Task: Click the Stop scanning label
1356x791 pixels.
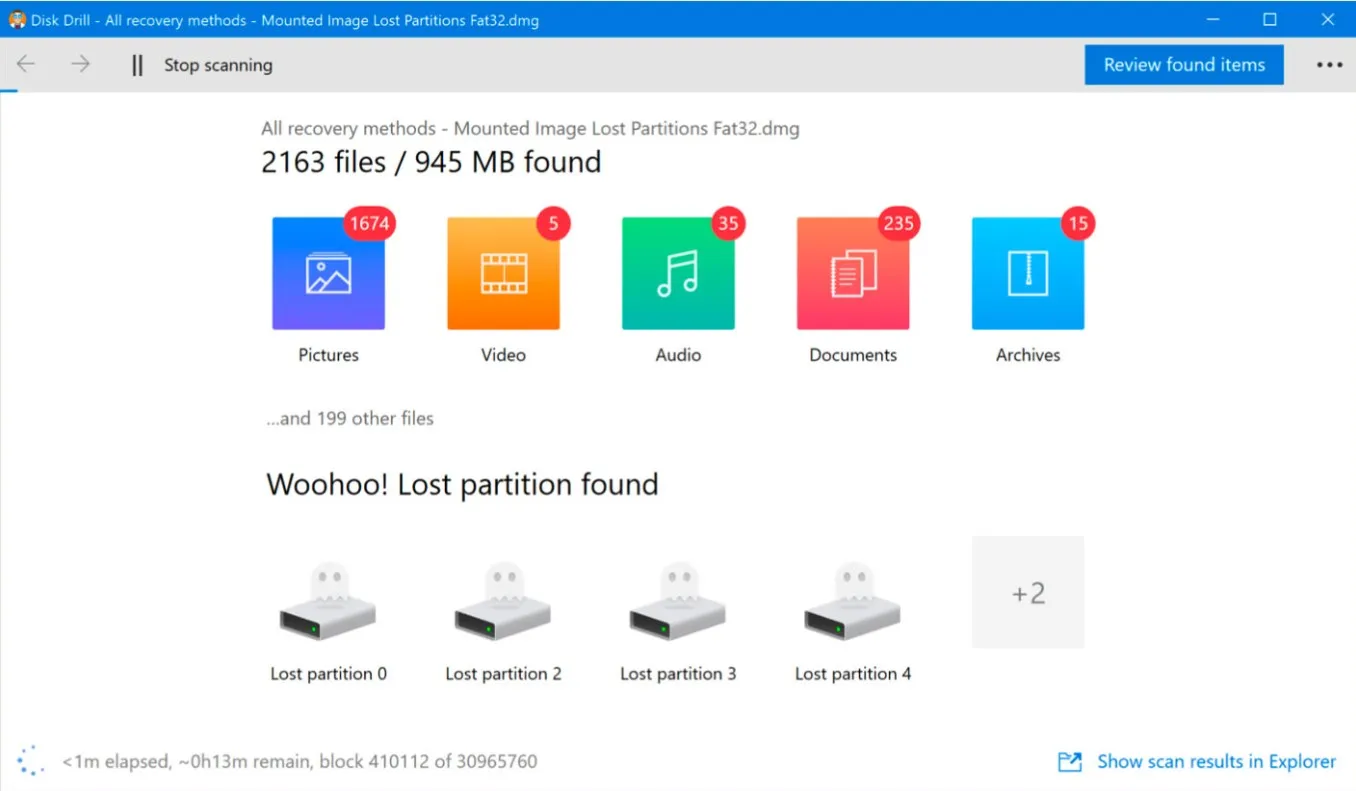Action: [x=218, y=65]
